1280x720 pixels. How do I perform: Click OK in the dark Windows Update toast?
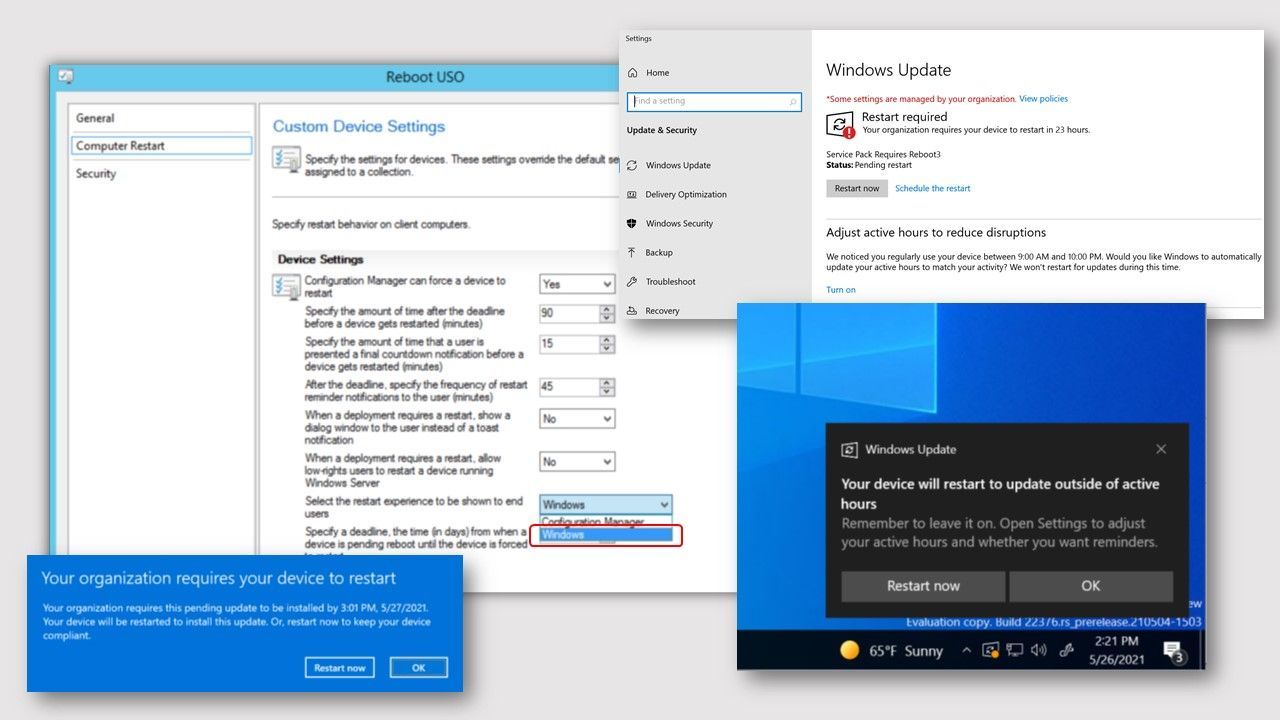tap(1091, 586)
